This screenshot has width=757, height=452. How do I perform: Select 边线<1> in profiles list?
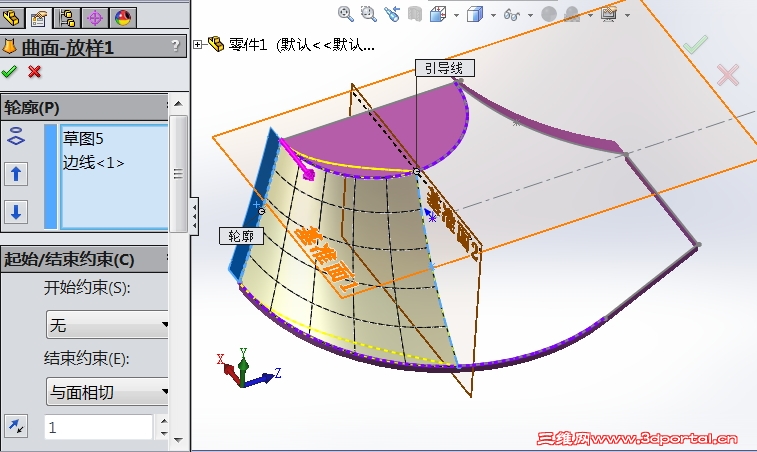point(93,163)
